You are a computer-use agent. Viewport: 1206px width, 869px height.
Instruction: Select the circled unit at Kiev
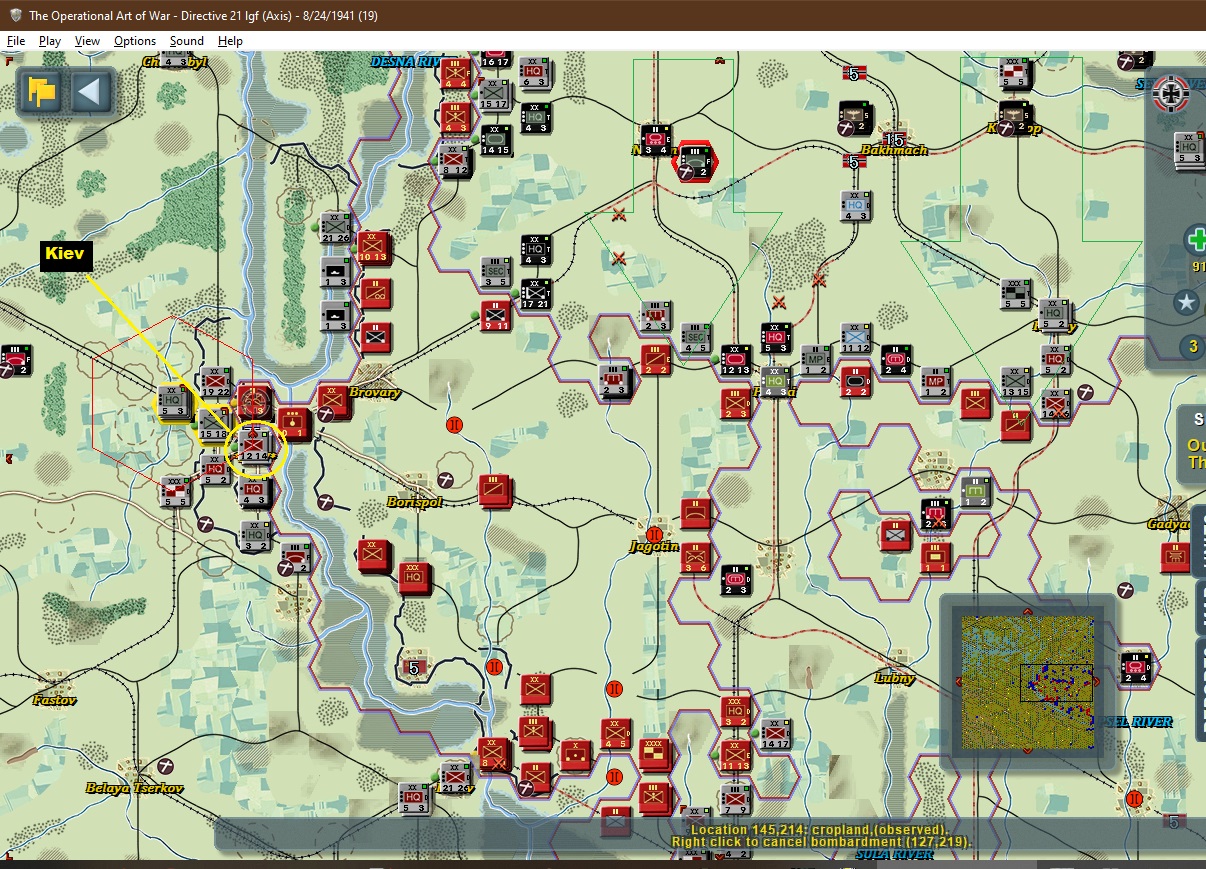(x=256, y=447)
